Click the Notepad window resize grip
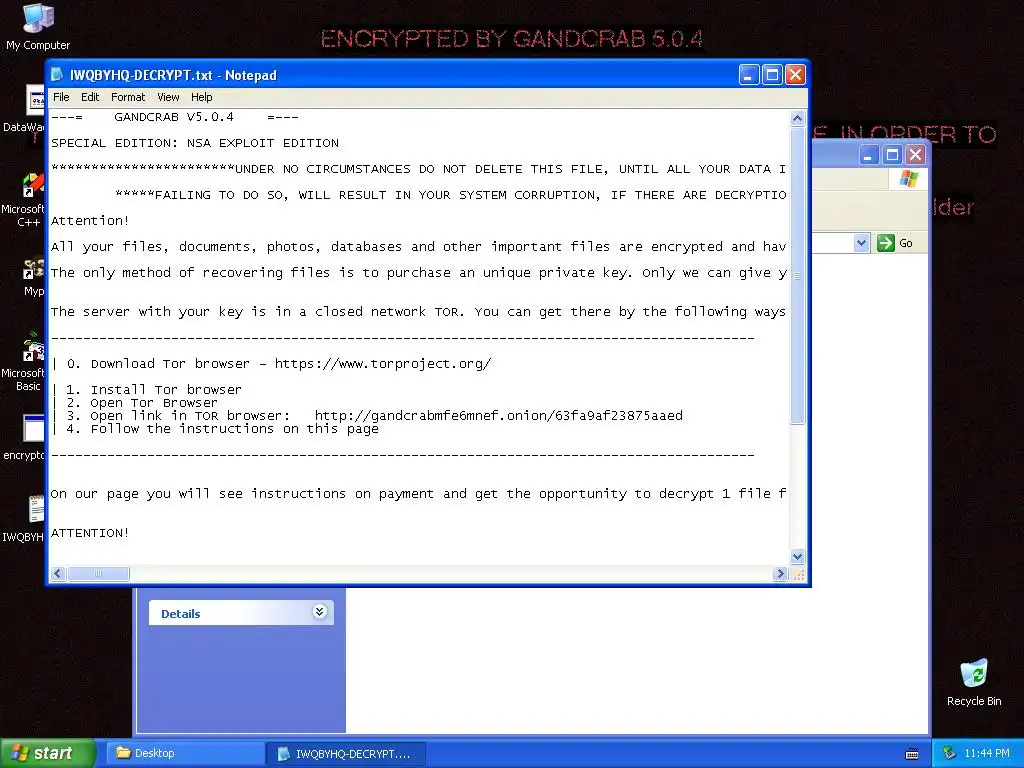 click(797, 573)
